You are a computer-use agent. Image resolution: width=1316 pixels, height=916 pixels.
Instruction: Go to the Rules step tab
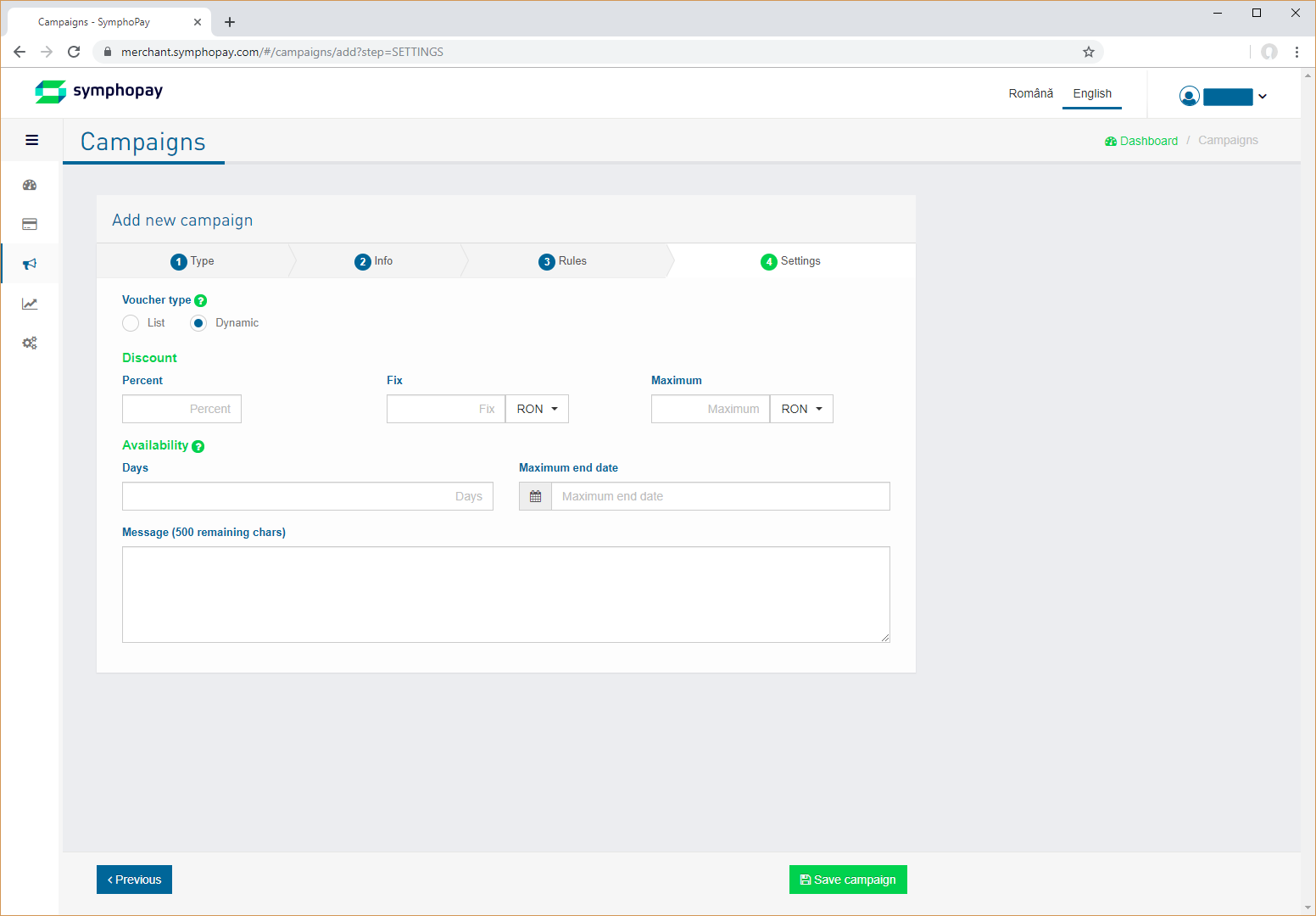pyautogui.click(x=563, y=261)
